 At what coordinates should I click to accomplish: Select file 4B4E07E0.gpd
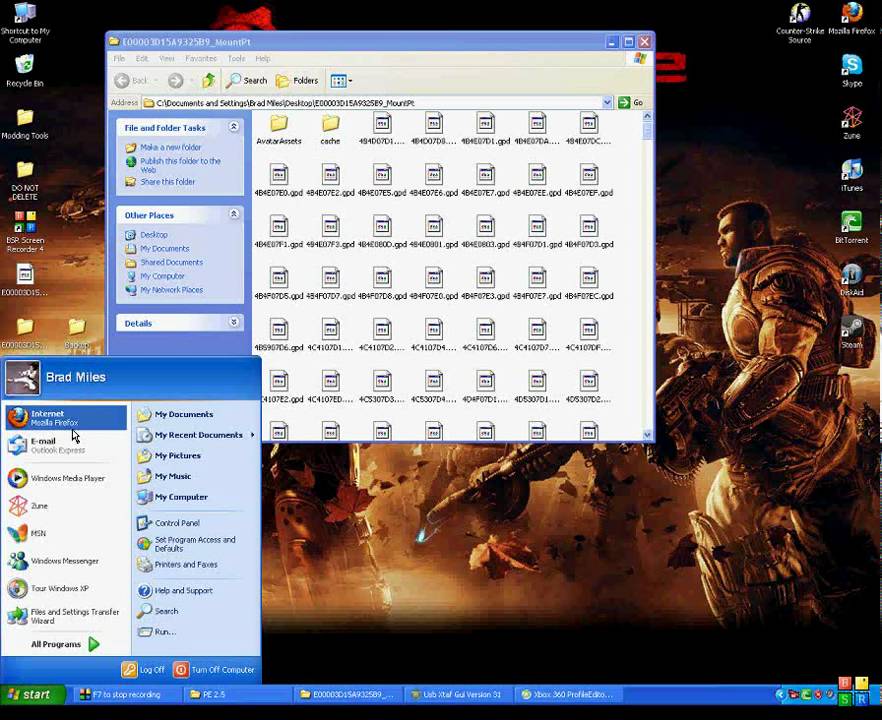click(x=278, y=181)
